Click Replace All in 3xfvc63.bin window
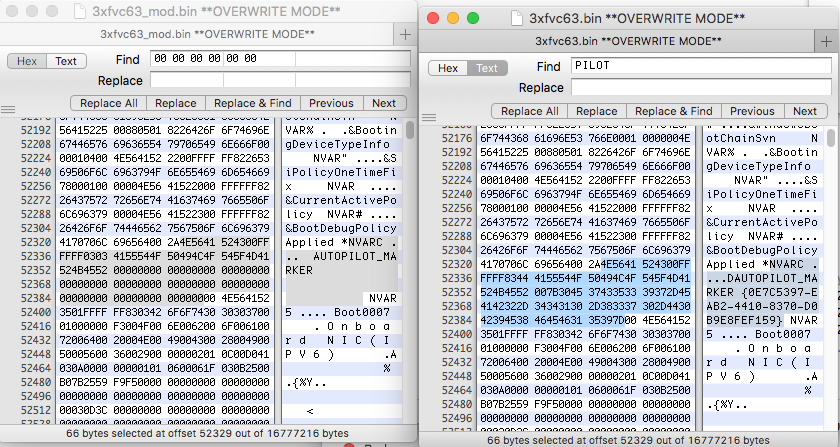The width and height of the screenshot is (840, 447). click(x=530, y=111)
